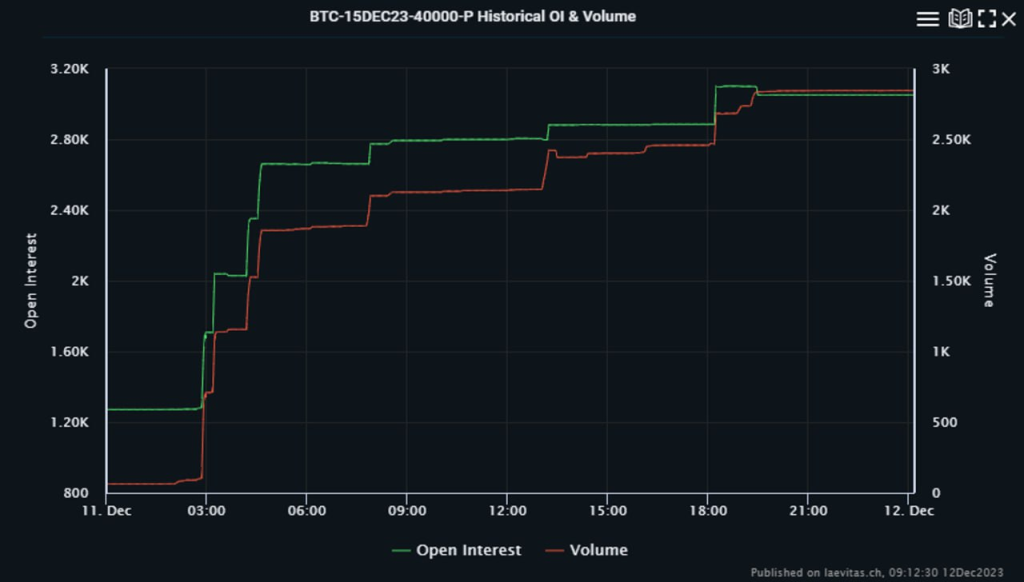The image size is (1024, 582).
Task: Select the 21:00 time axis label
Action: [808, 511]
